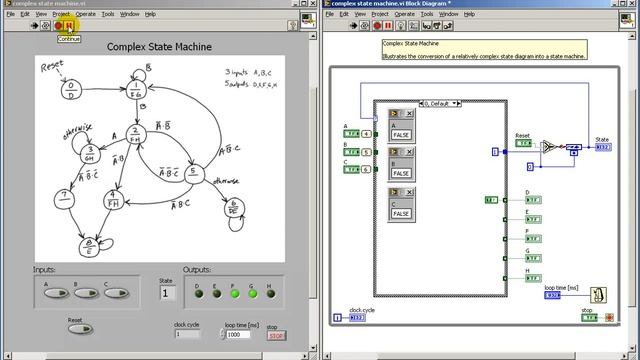
Task: Click the clock cycle indicator field
Action: (187, 334)
